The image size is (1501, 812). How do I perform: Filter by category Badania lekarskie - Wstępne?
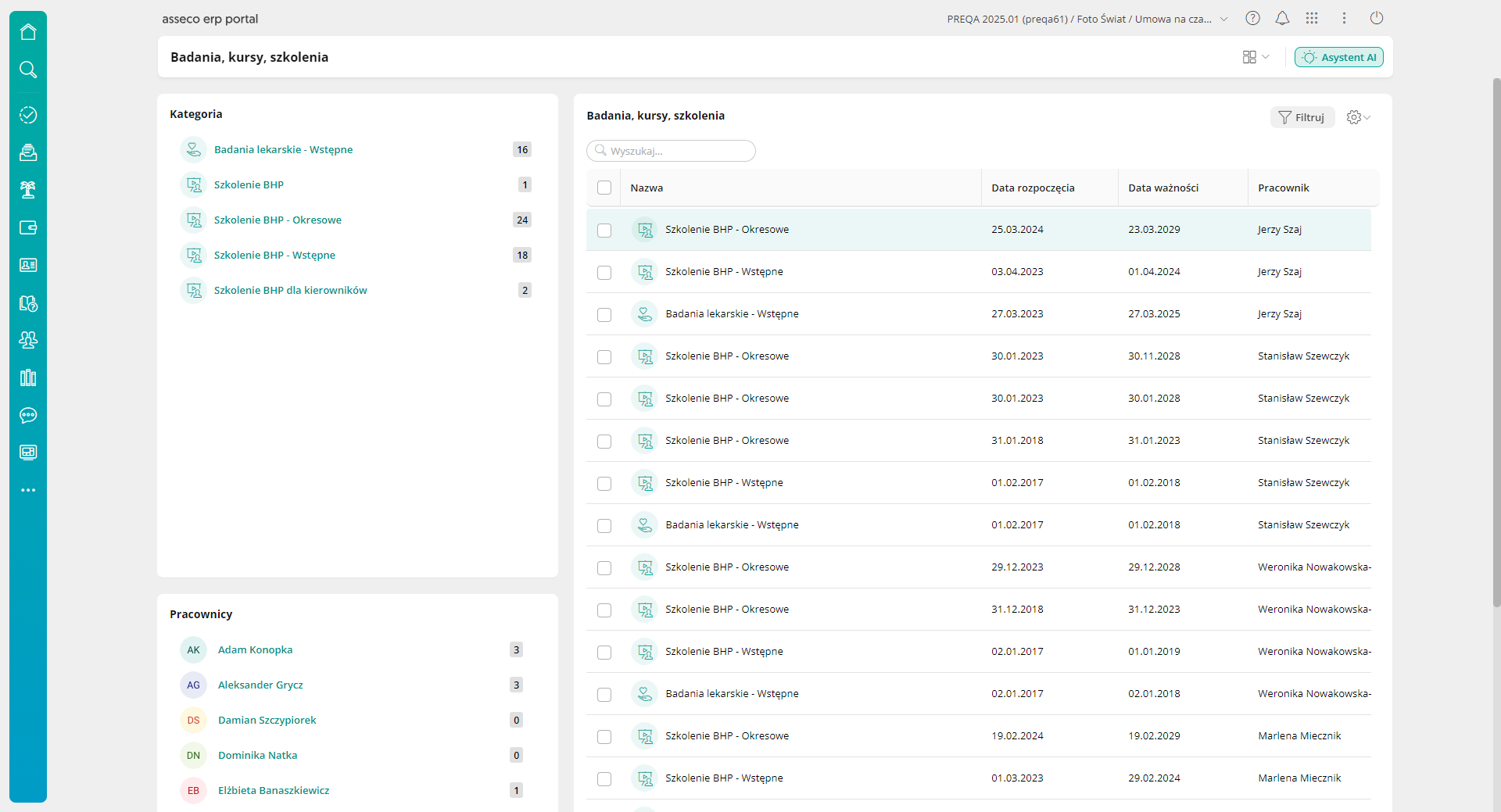(x=283, y=149)
